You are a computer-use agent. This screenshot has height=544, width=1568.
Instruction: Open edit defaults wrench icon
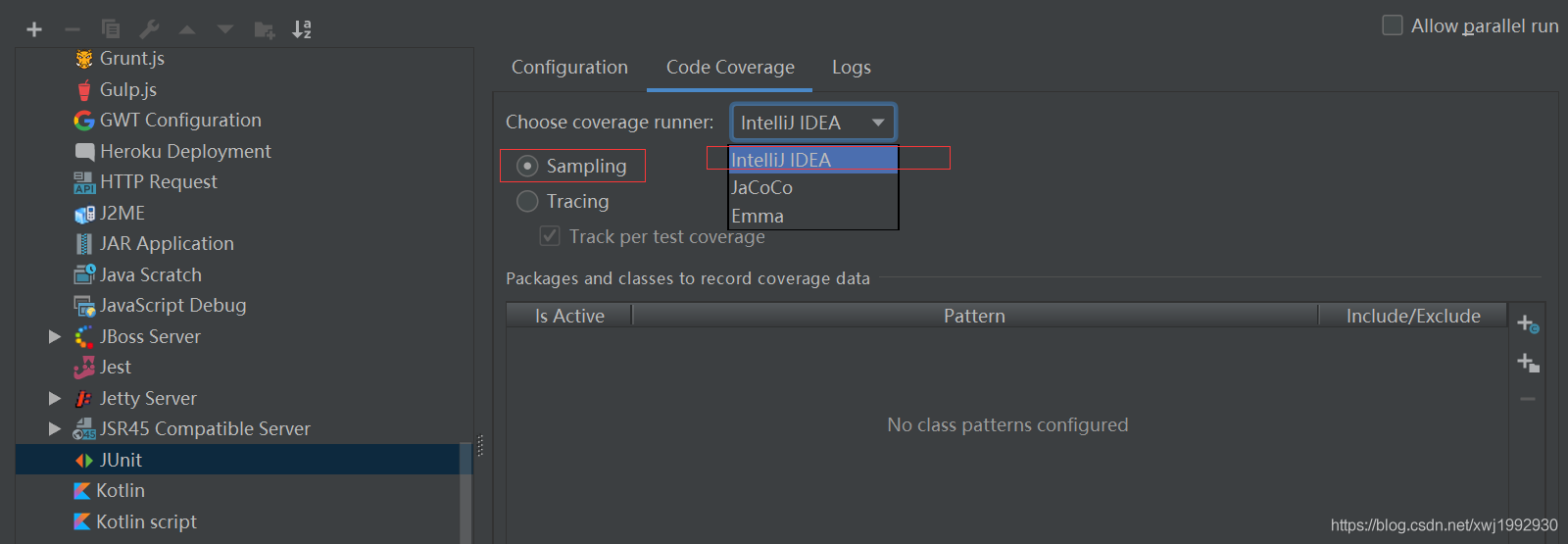pos(149,29)
